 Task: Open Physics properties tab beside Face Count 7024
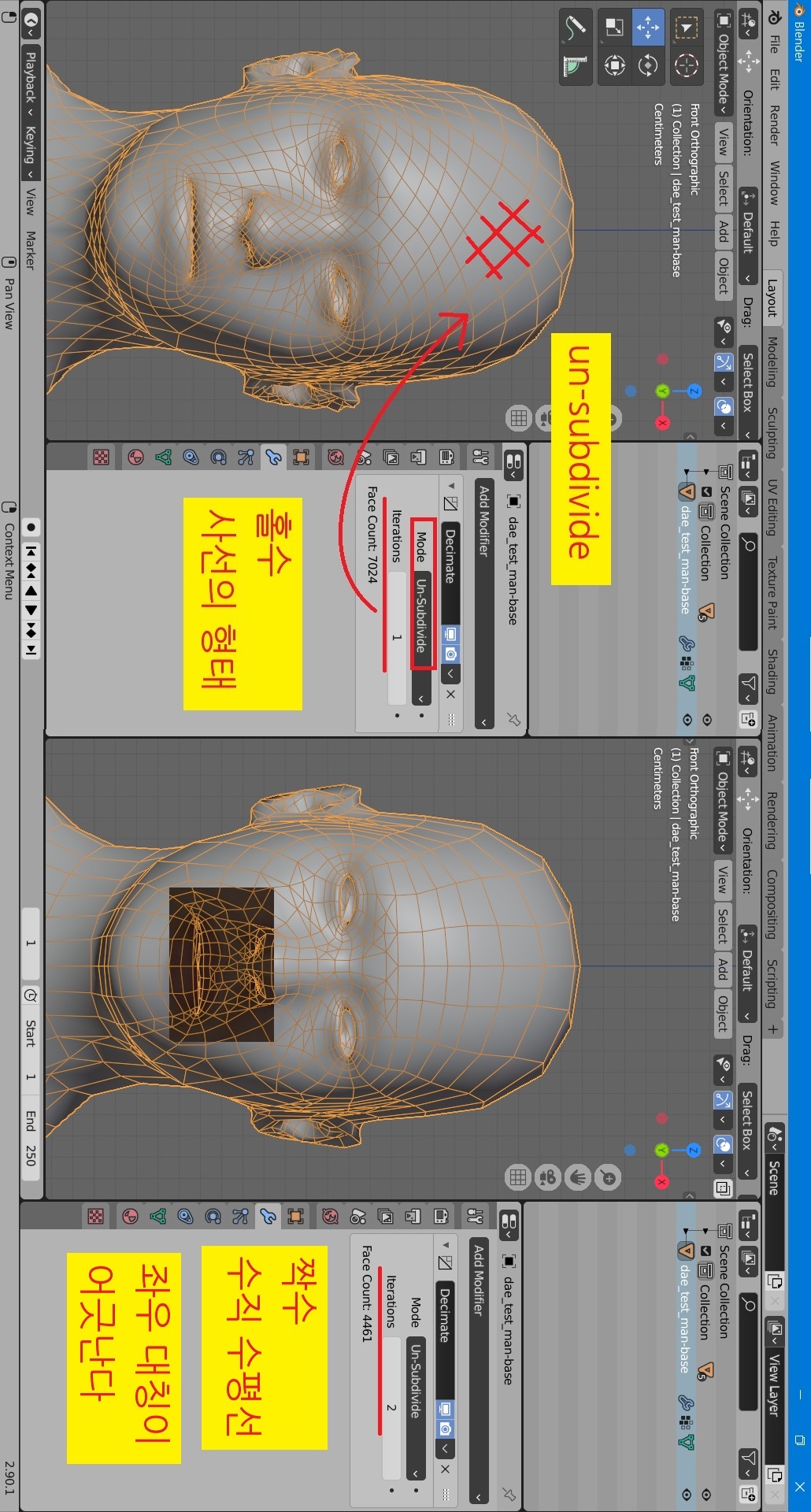(218, 457)
